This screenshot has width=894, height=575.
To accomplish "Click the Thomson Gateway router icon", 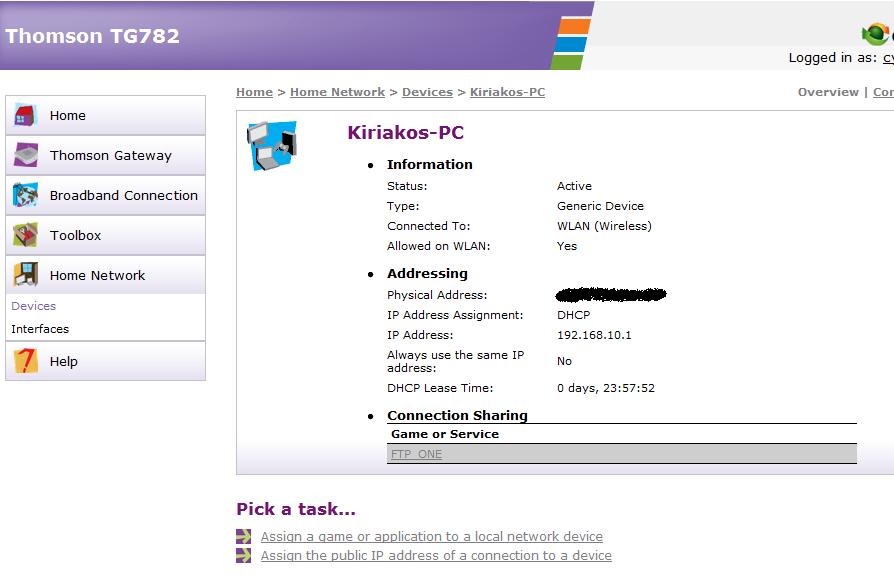I will 25,155.
